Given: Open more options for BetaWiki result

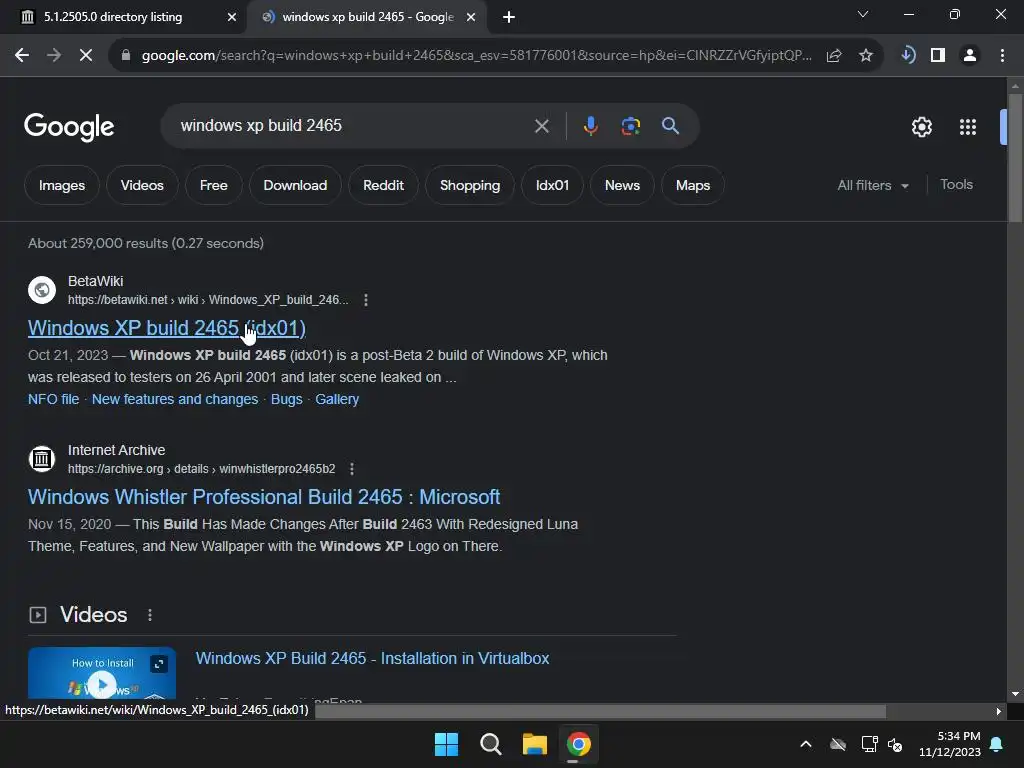Looking at the screenshot, I should 366,300.
